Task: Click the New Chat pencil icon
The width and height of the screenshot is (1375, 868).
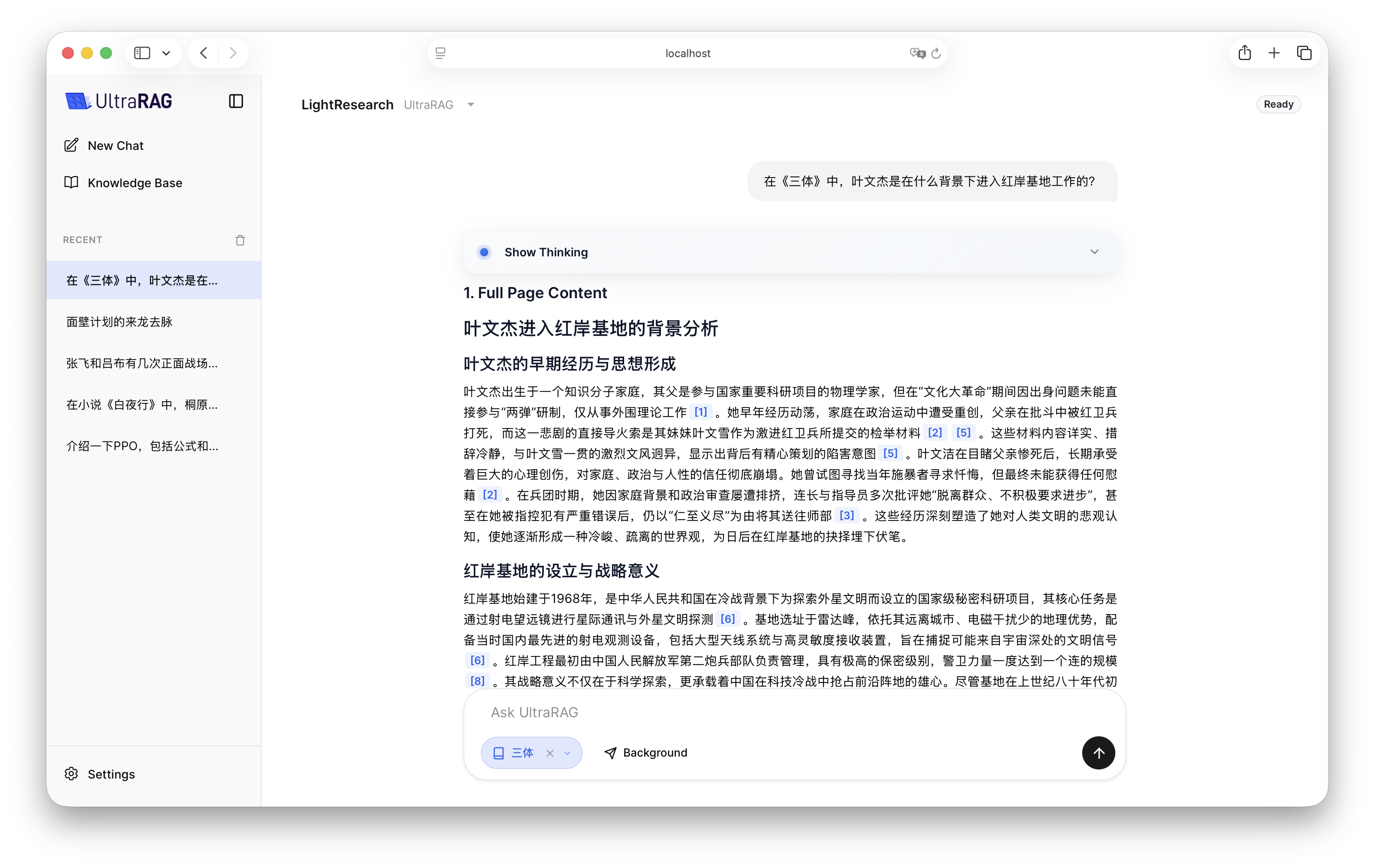Action: tap(71, 145)
